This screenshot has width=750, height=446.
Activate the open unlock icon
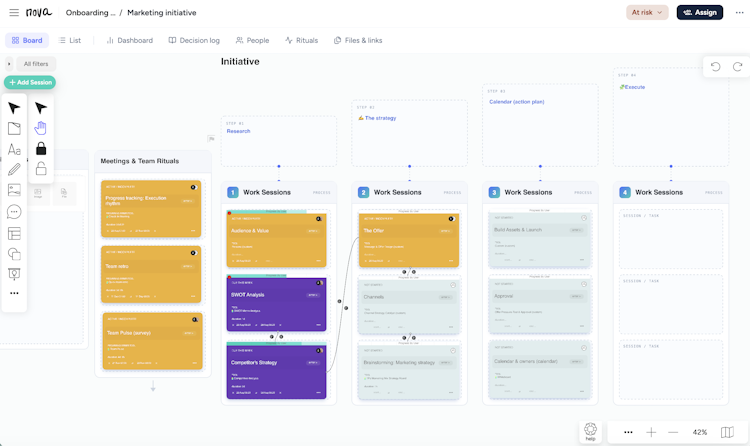coord(41,168)
